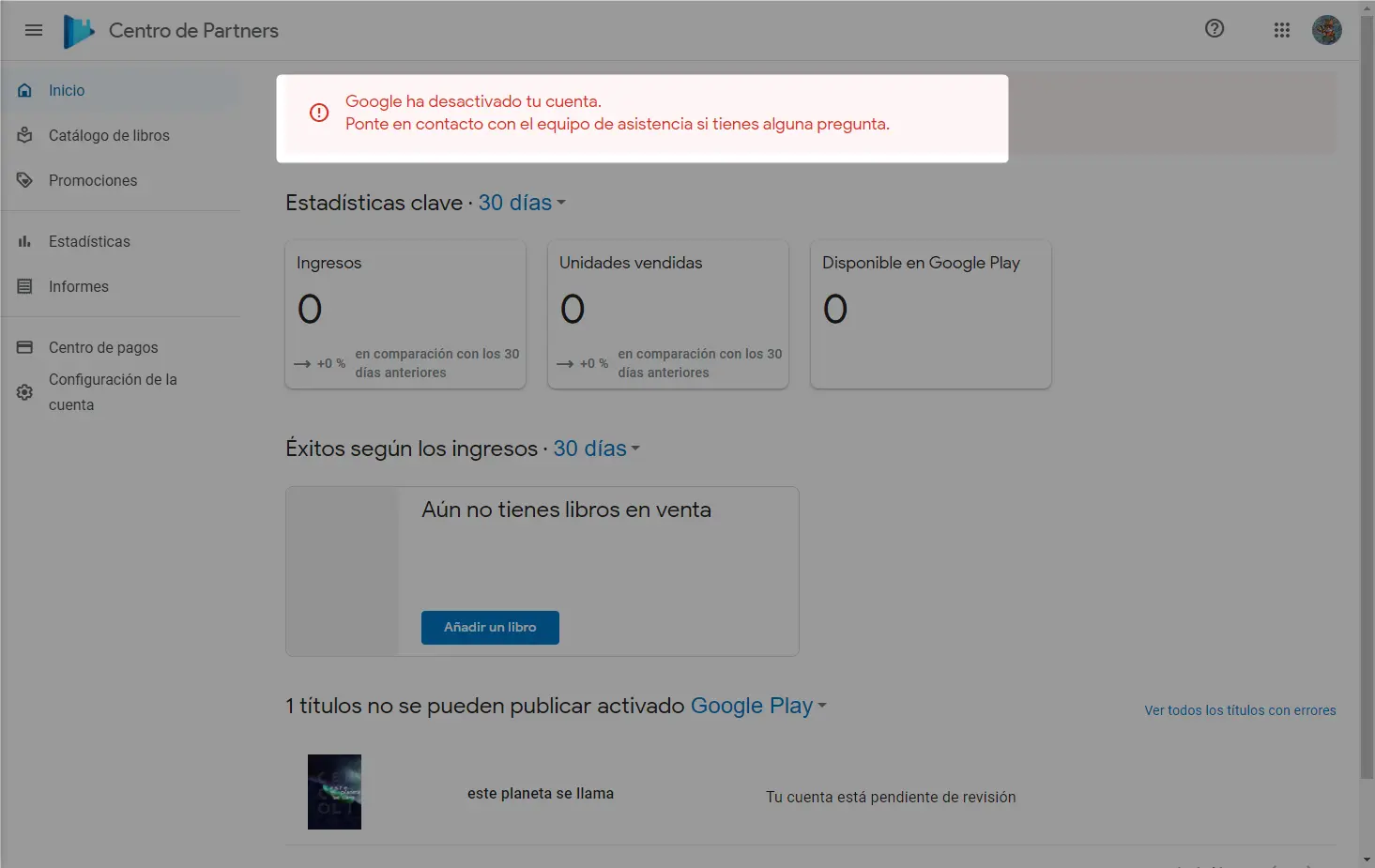Screen dimensions: 1375x868
Task: Click the Informes report icon
Action: pyautogui.click(x=25, y=286)
